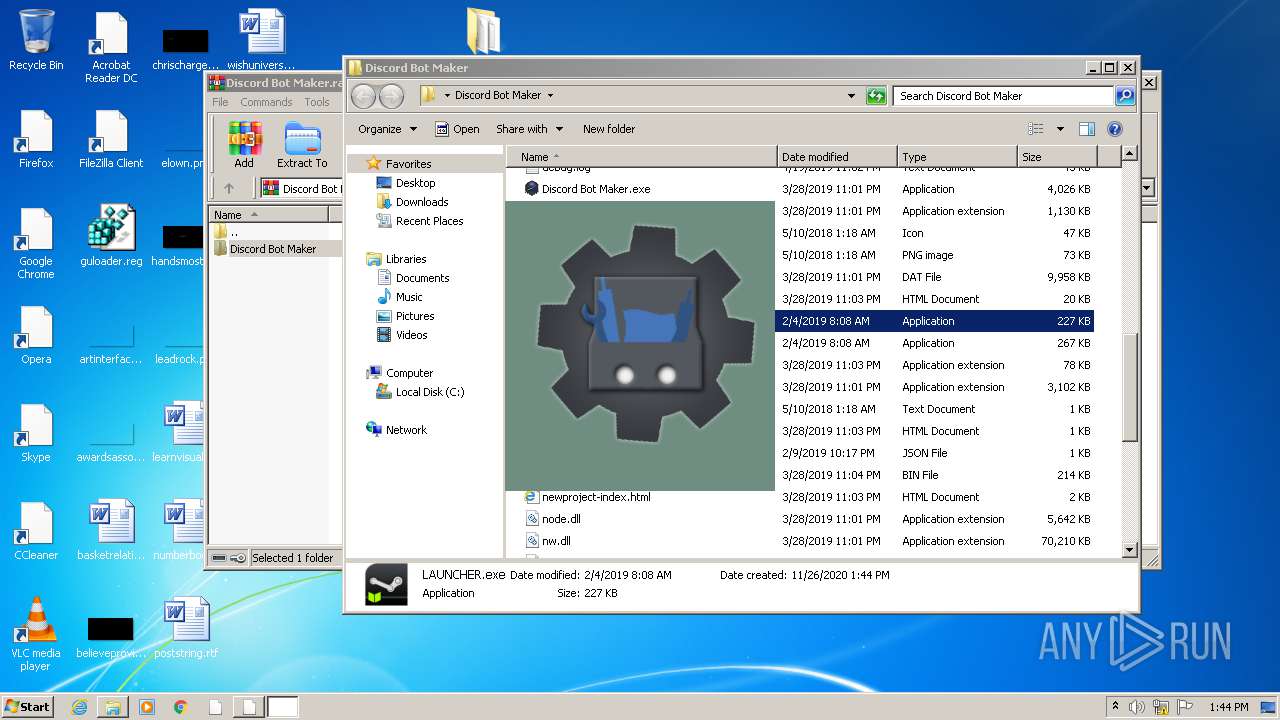Open WinRAR Commands menu
The height and width of the screenshot is (720, 1280).
point(266,102)
